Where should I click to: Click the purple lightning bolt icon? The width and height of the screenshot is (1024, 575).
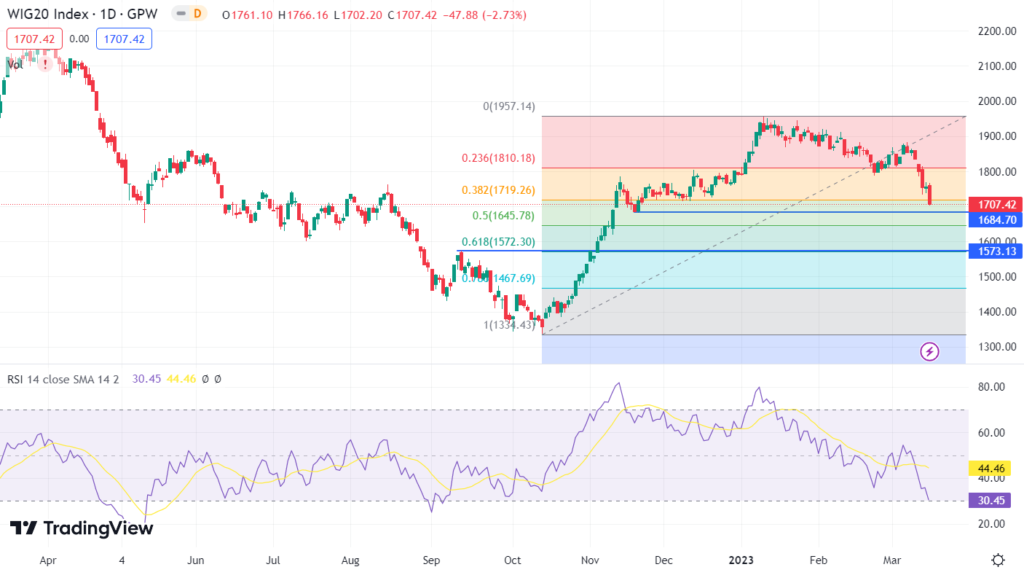click(930, 351)
